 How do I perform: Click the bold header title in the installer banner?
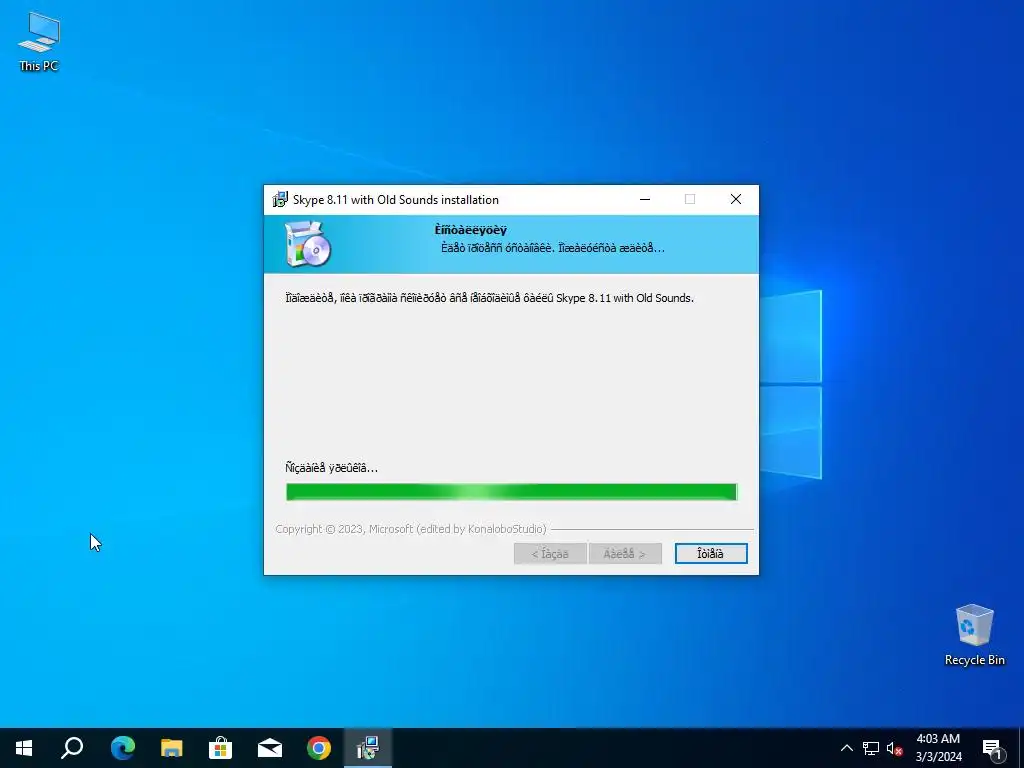pyautogui.click(x=470, y=230)
